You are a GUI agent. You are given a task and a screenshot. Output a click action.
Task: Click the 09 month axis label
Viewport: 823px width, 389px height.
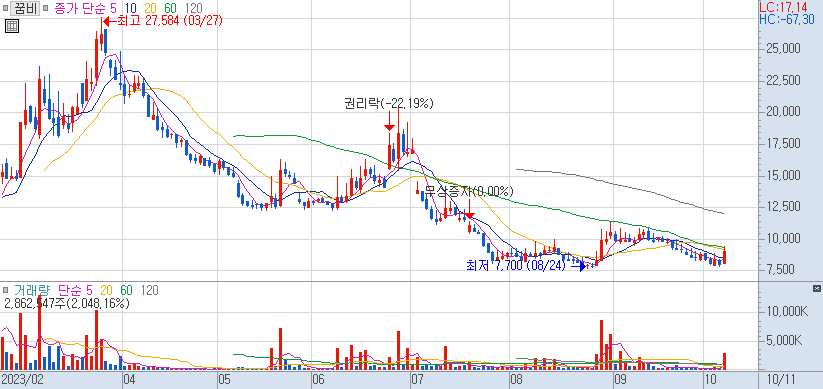(621, 380)
